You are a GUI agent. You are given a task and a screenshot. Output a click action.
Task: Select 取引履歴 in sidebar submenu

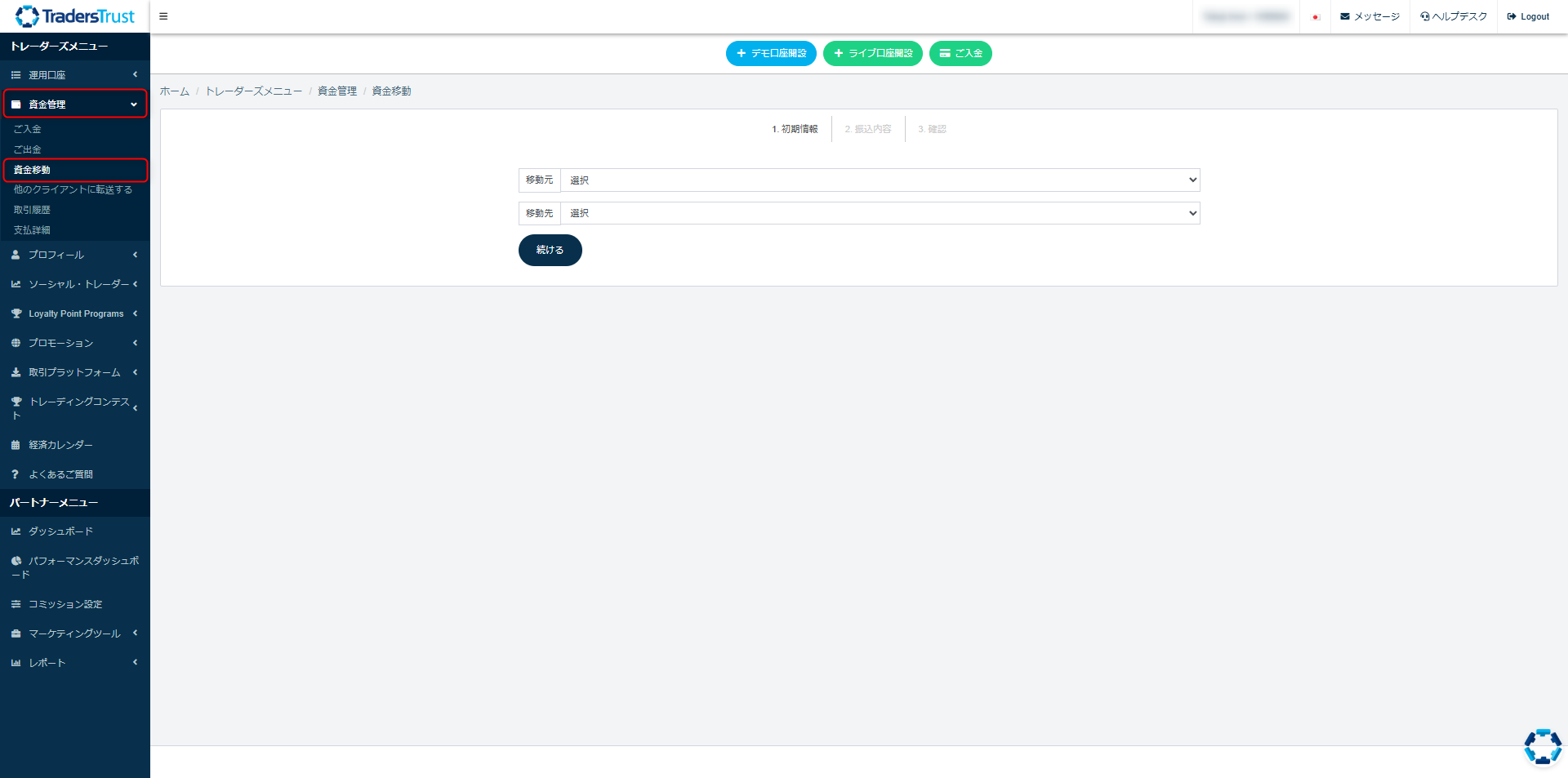[x=32, y=210]
